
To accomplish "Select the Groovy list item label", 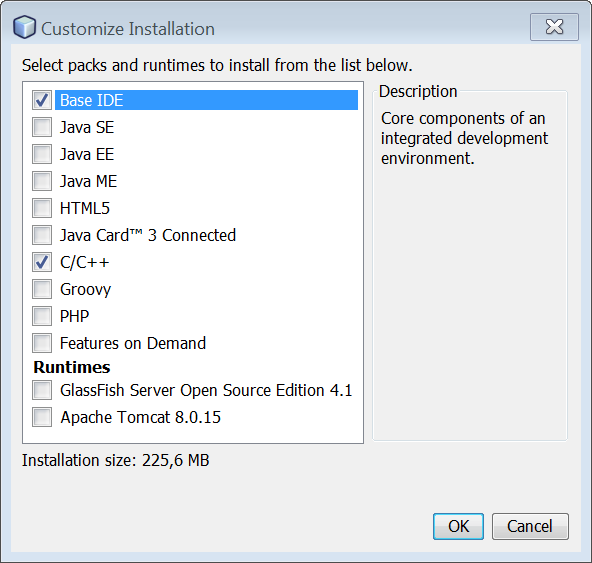I will point(86,290).
